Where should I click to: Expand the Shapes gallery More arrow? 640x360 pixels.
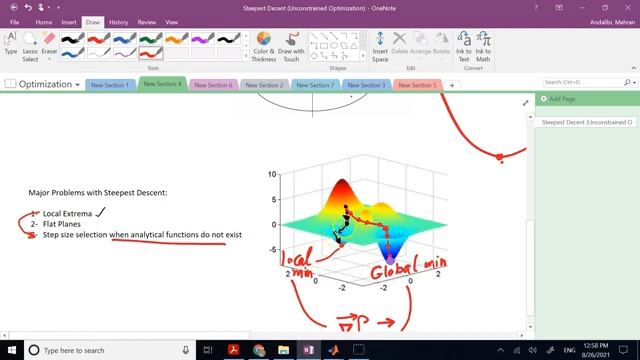coord(363,56)
